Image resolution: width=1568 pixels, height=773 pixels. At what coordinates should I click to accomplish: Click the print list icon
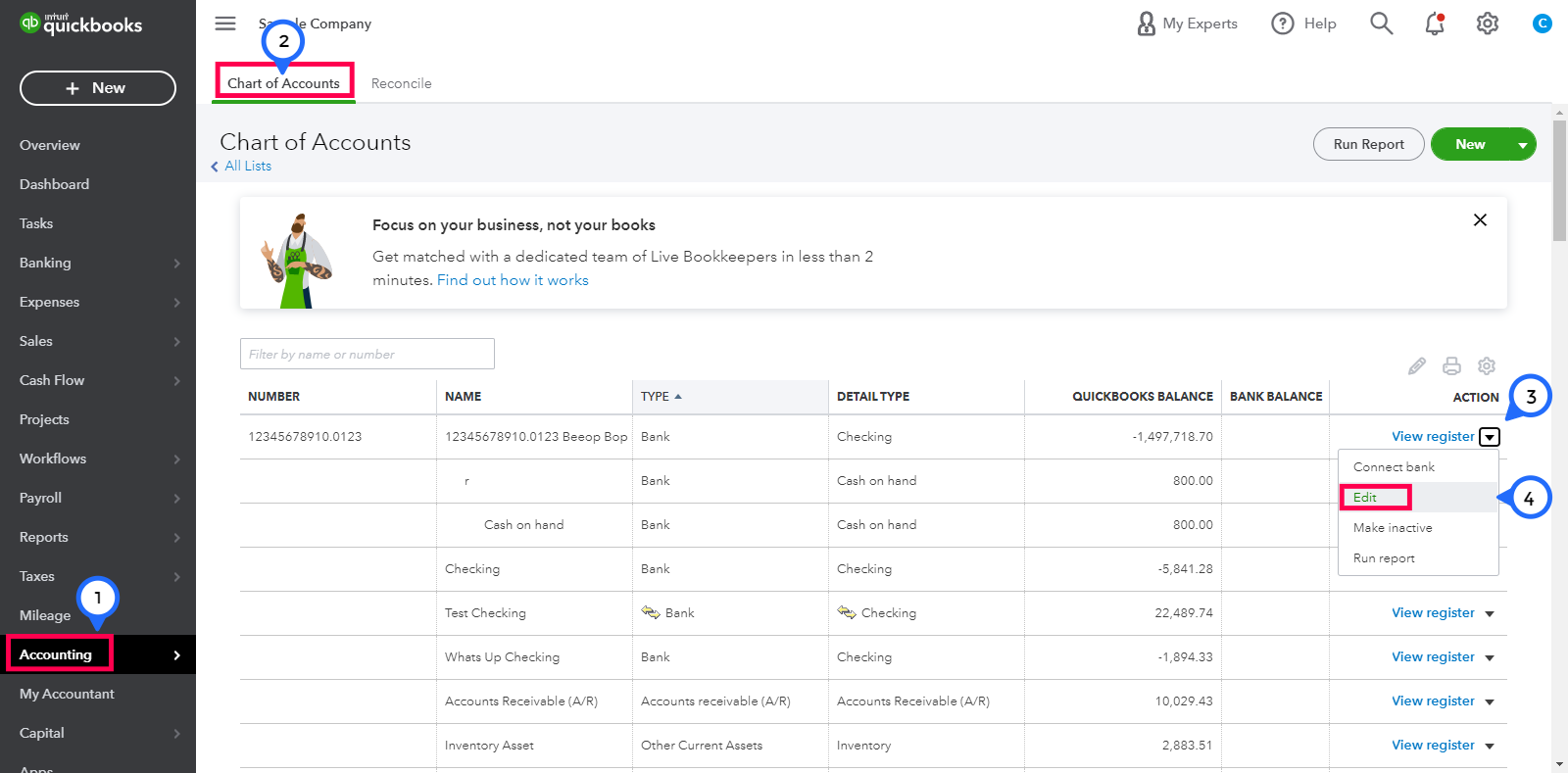[x=1451, y=366]
